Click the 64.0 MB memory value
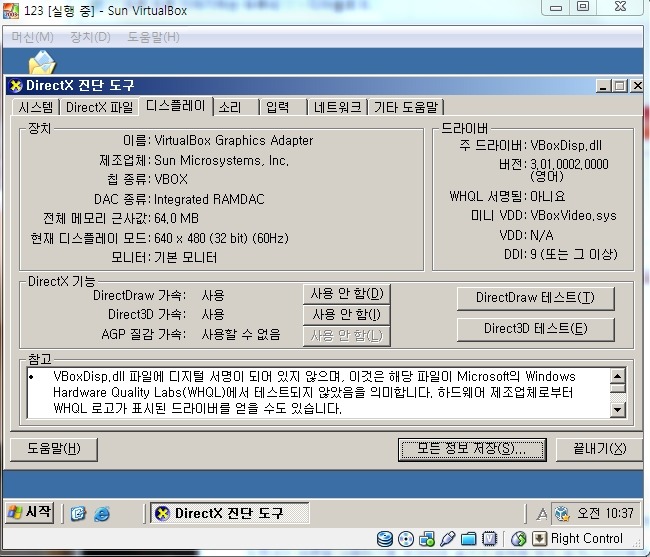The image size is (650, 557). pyautogui.click(x=176, y=218)
